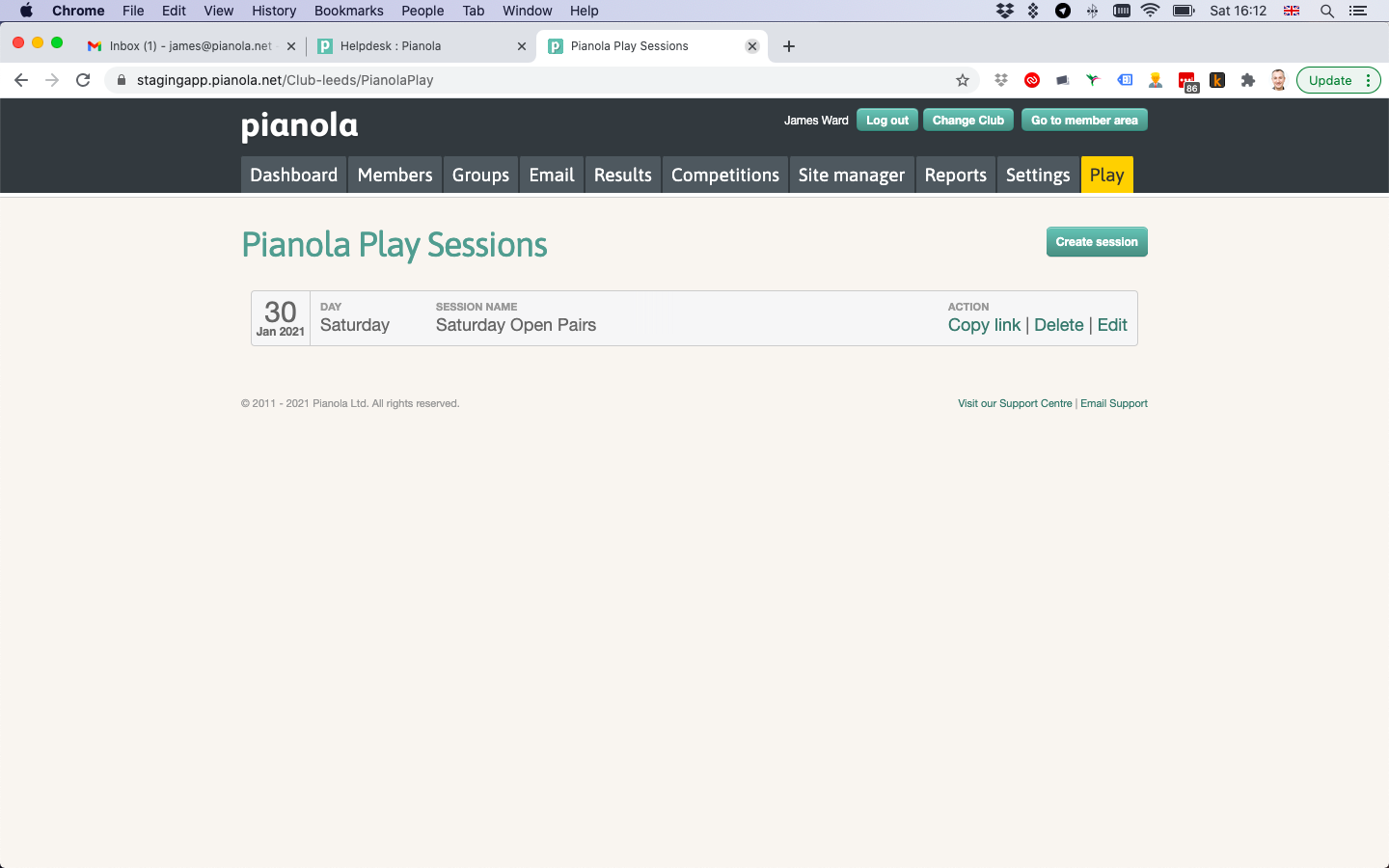Reload the page with the refresh icon
The width and height of the screenshot is (1389, 868).
[83, 80]
